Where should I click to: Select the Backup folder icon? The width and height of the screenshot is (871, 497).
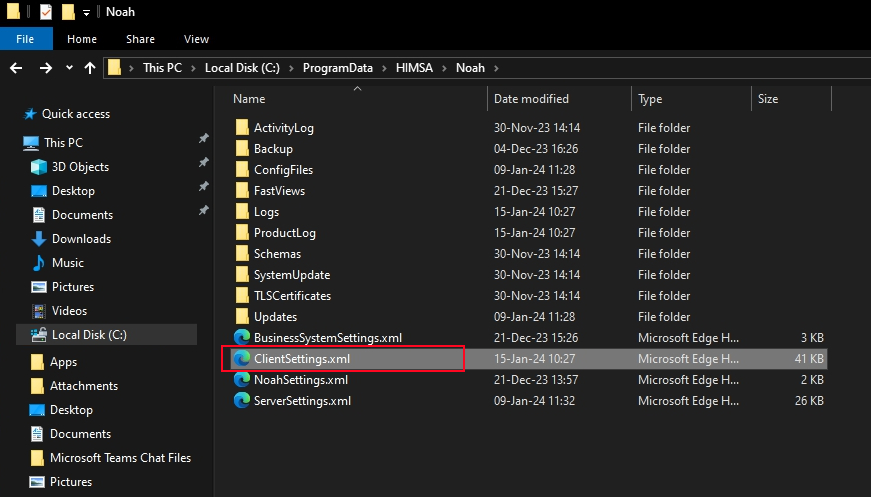pyautogui.click(x=242, y=149)
